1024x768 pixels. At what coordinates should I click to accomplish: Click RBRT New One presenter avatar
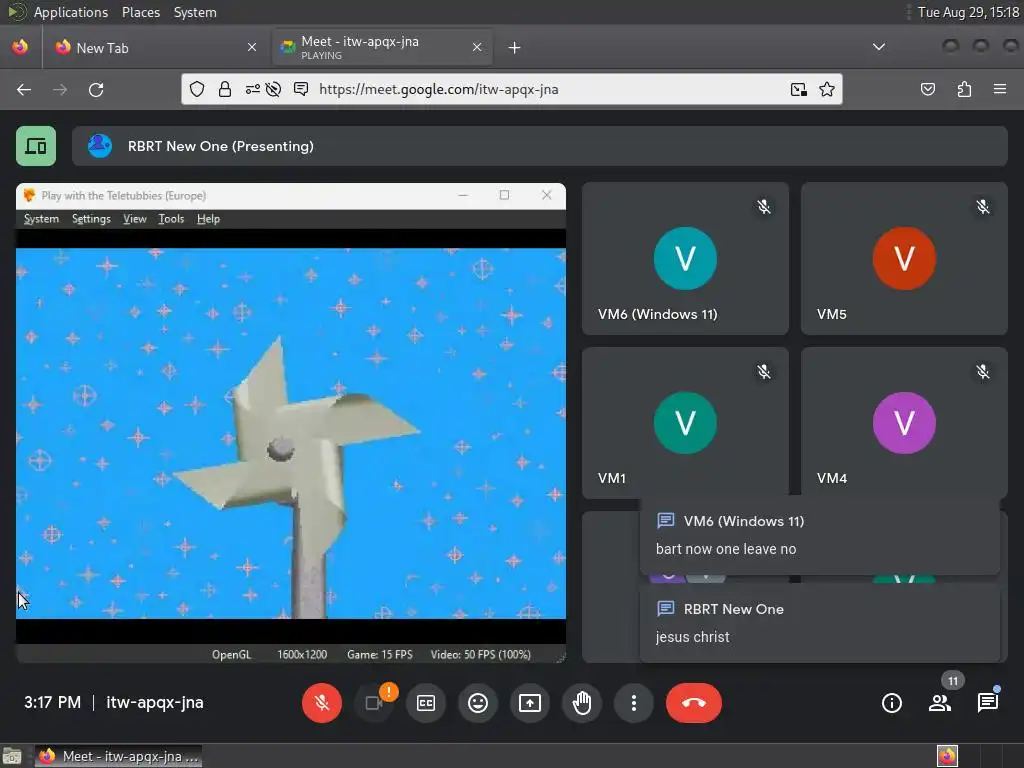pyautogui.click(x=100, y=146)
